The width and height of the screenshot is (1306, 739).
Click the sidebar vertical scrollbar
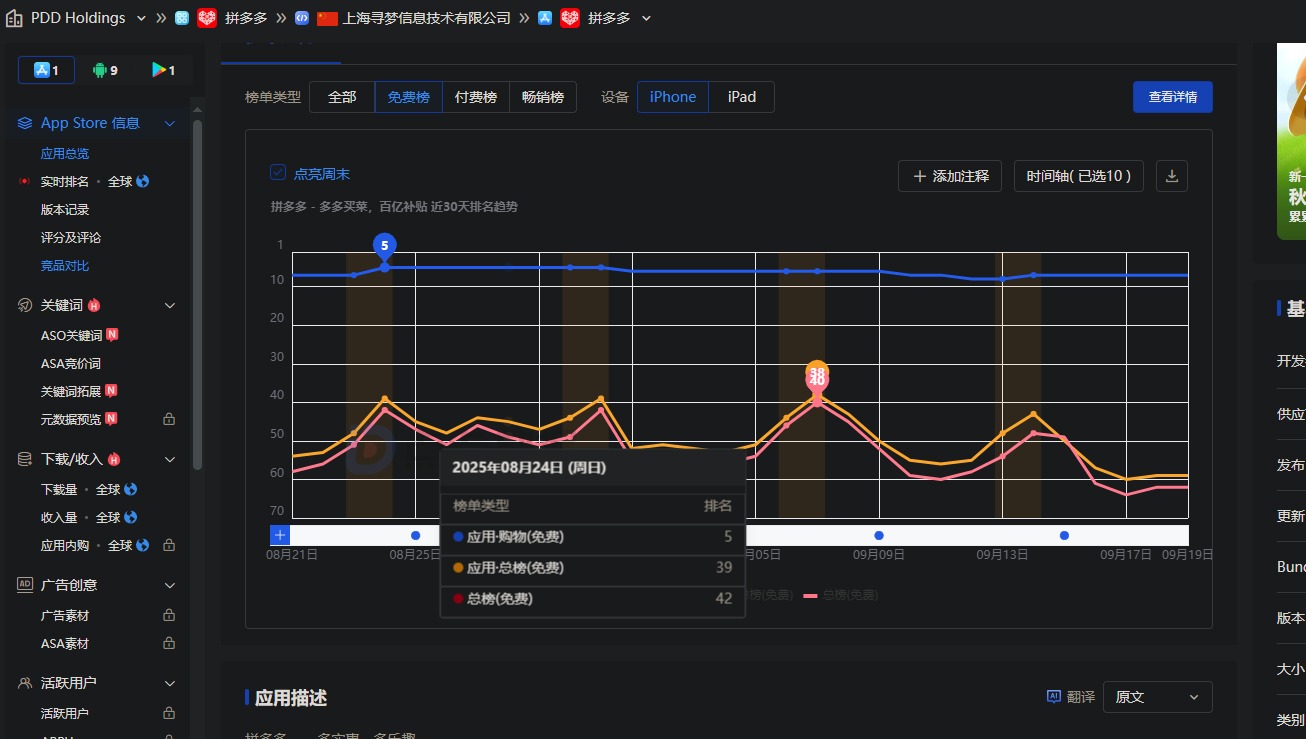click(x=197, y=290)
